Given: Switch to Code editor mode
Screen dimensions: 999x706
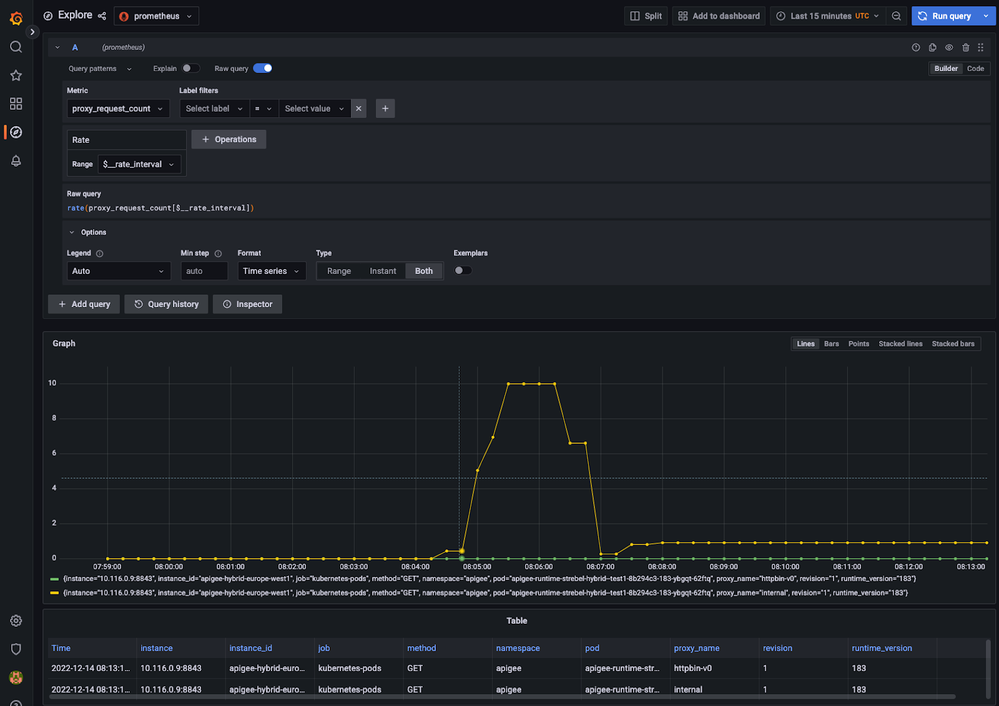Looking at the screenshot, I should 975,68.
